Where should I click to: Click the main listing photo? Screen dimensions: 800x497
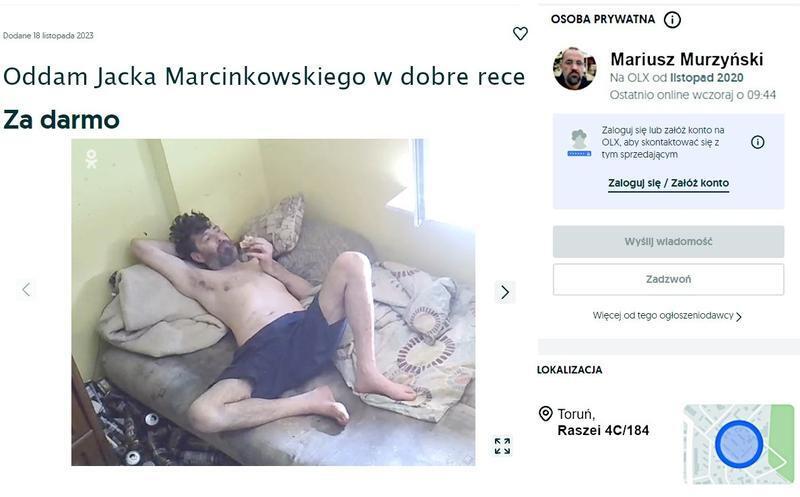pos(273,302)
